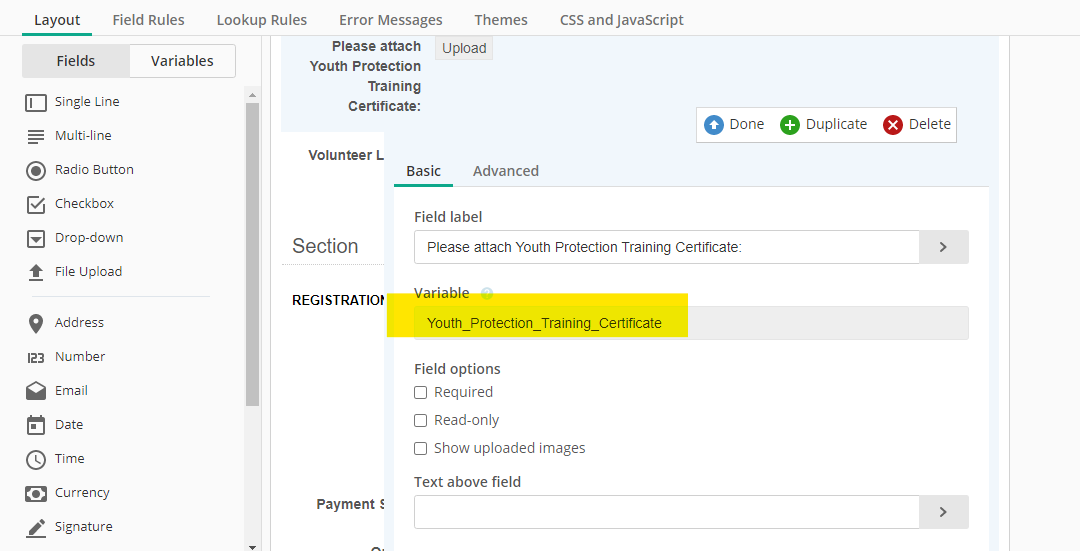
Task: Switch to the Variables panel
Action: [x=182, y=61]
